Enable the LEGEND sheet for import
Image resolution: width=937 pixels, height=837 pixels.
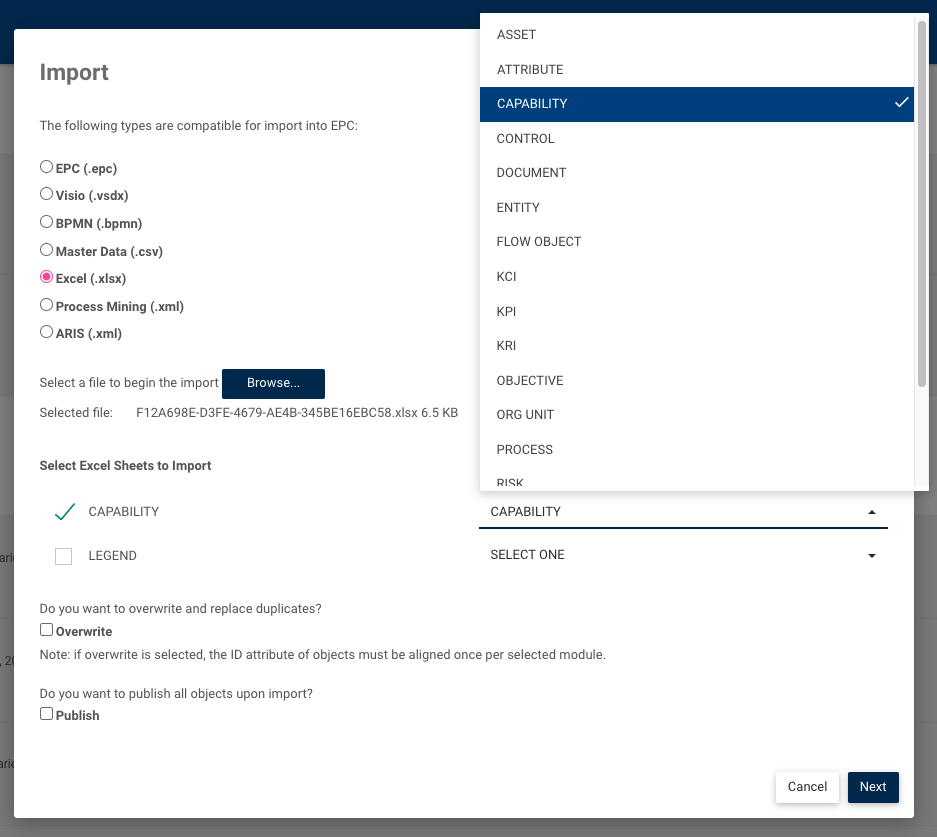click(63, 555)
